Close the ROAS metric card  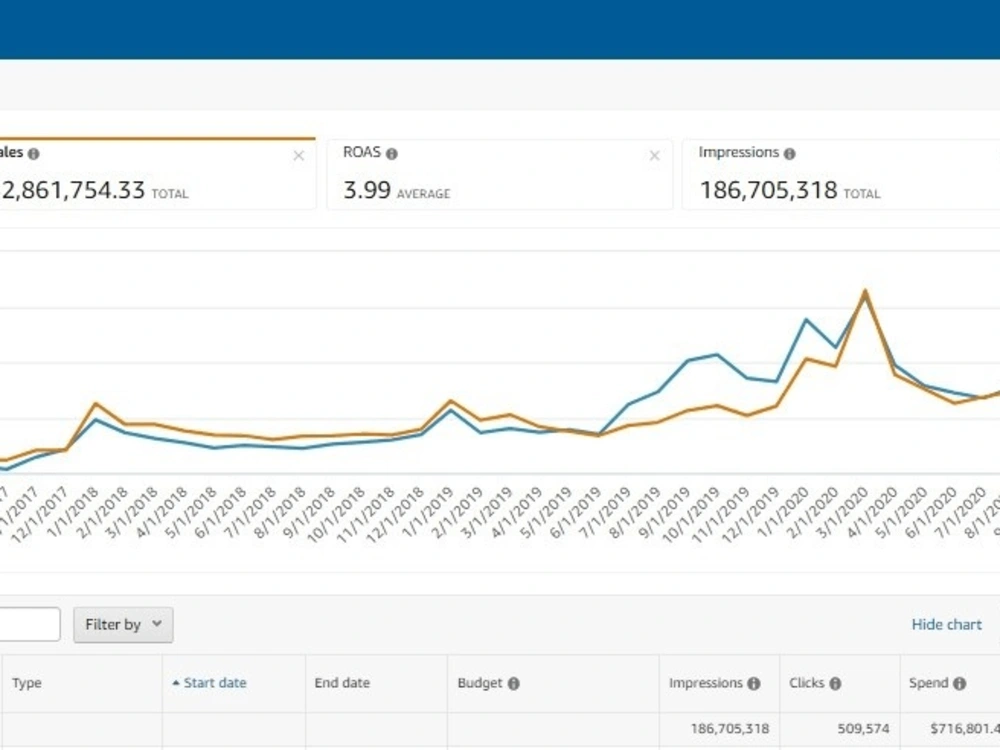coord(654,156)
